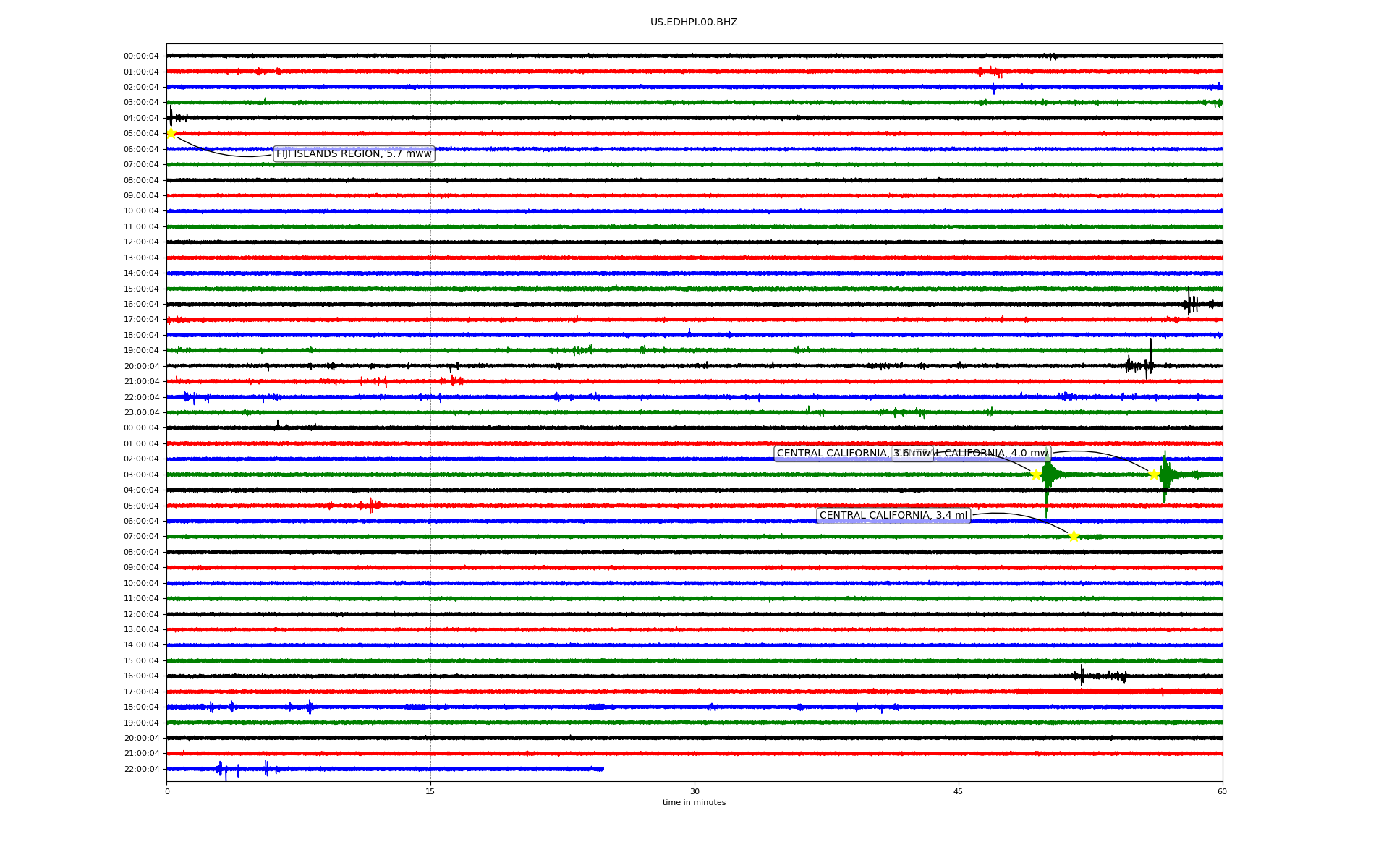Click the star for the Central California 3.4 ml event

click(x=1074, y=536)
